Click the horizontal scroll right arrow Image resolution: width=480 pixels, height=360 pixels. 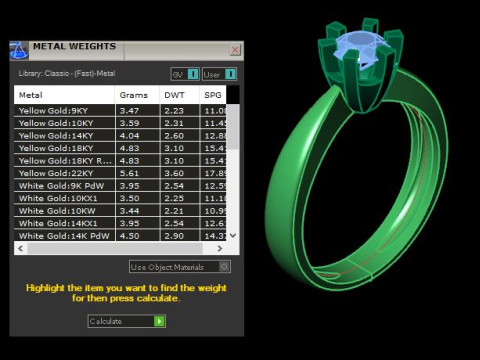click(x=220, y=248)
